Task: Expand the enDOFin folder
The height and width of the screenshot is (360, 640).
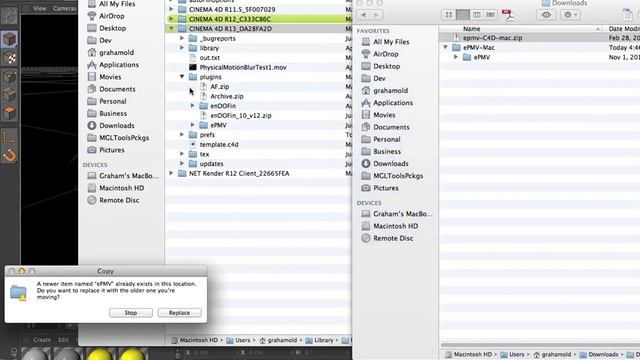Action: coord(193,106)
